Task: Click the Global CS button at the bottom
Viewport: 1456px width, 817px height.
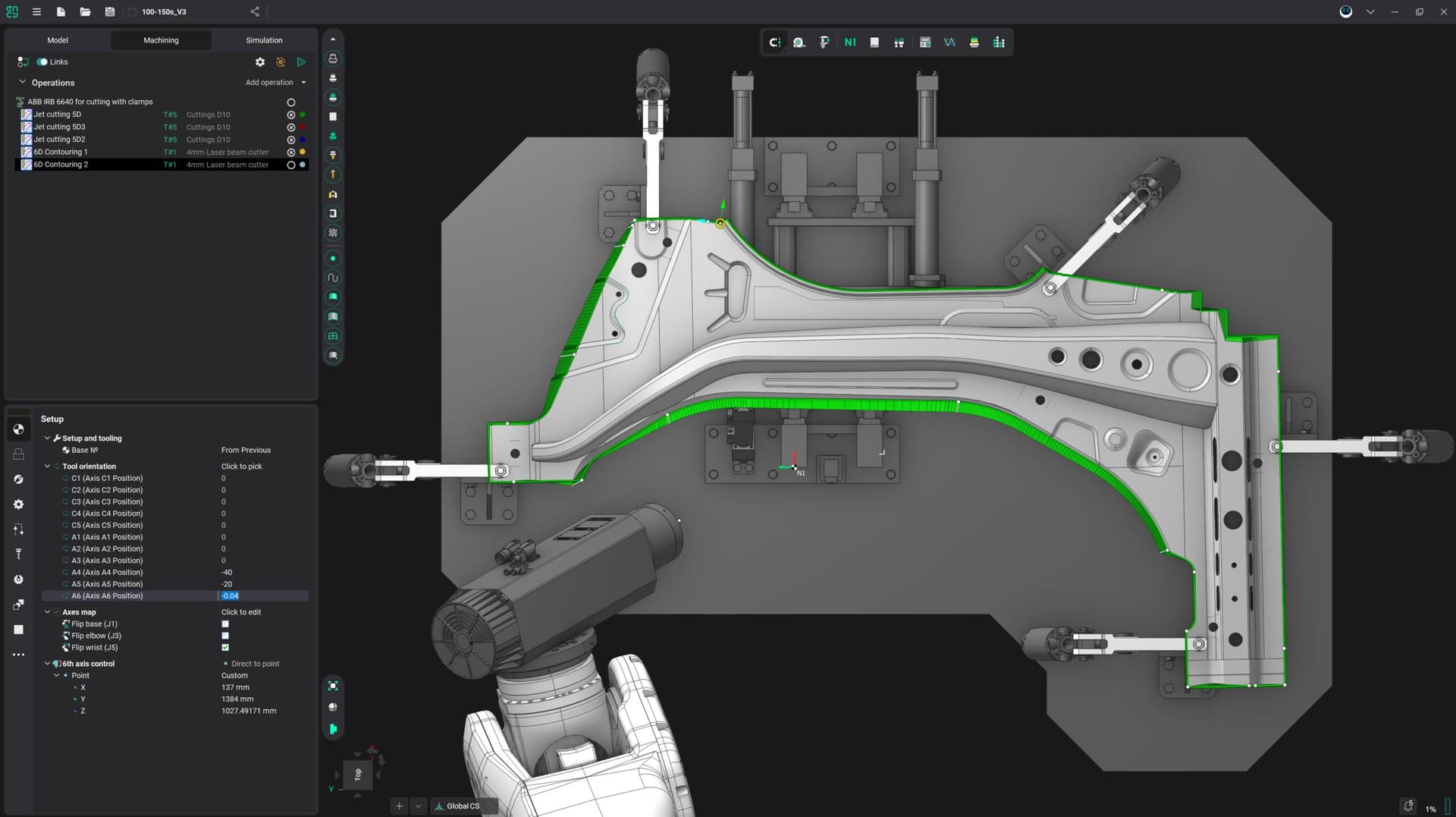Action: 463,806
